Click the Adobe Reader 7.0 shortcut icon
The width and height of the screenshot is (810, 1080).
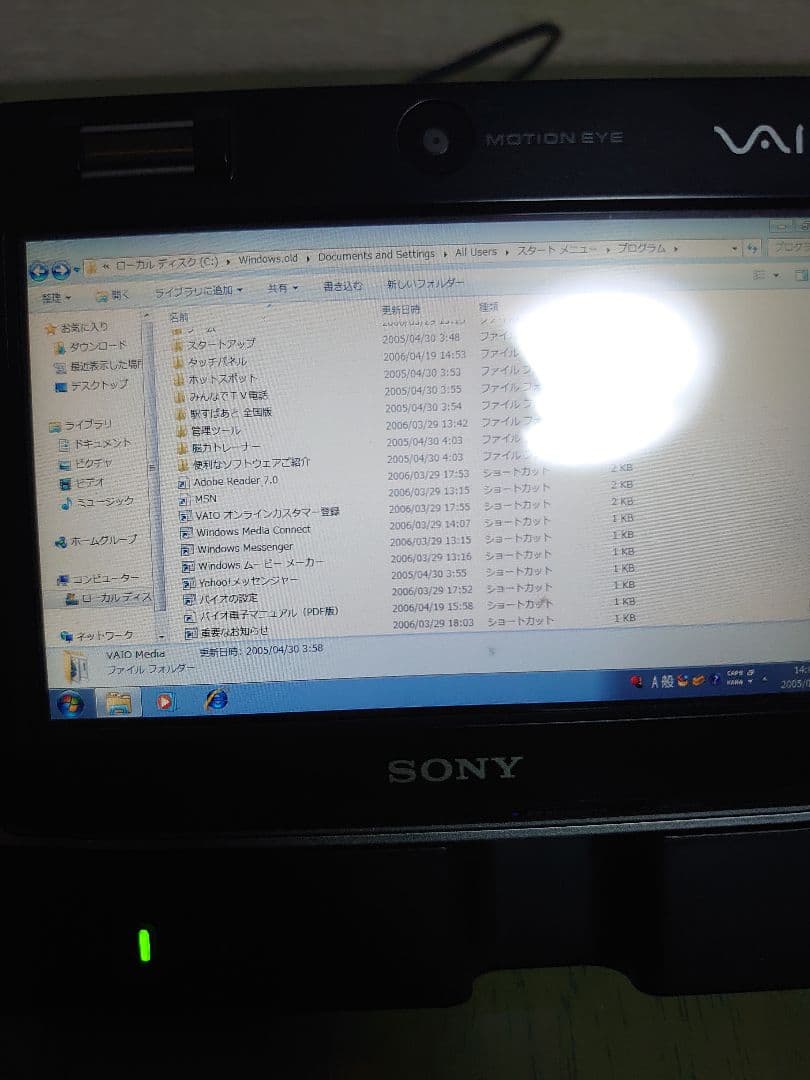point(183,483)
